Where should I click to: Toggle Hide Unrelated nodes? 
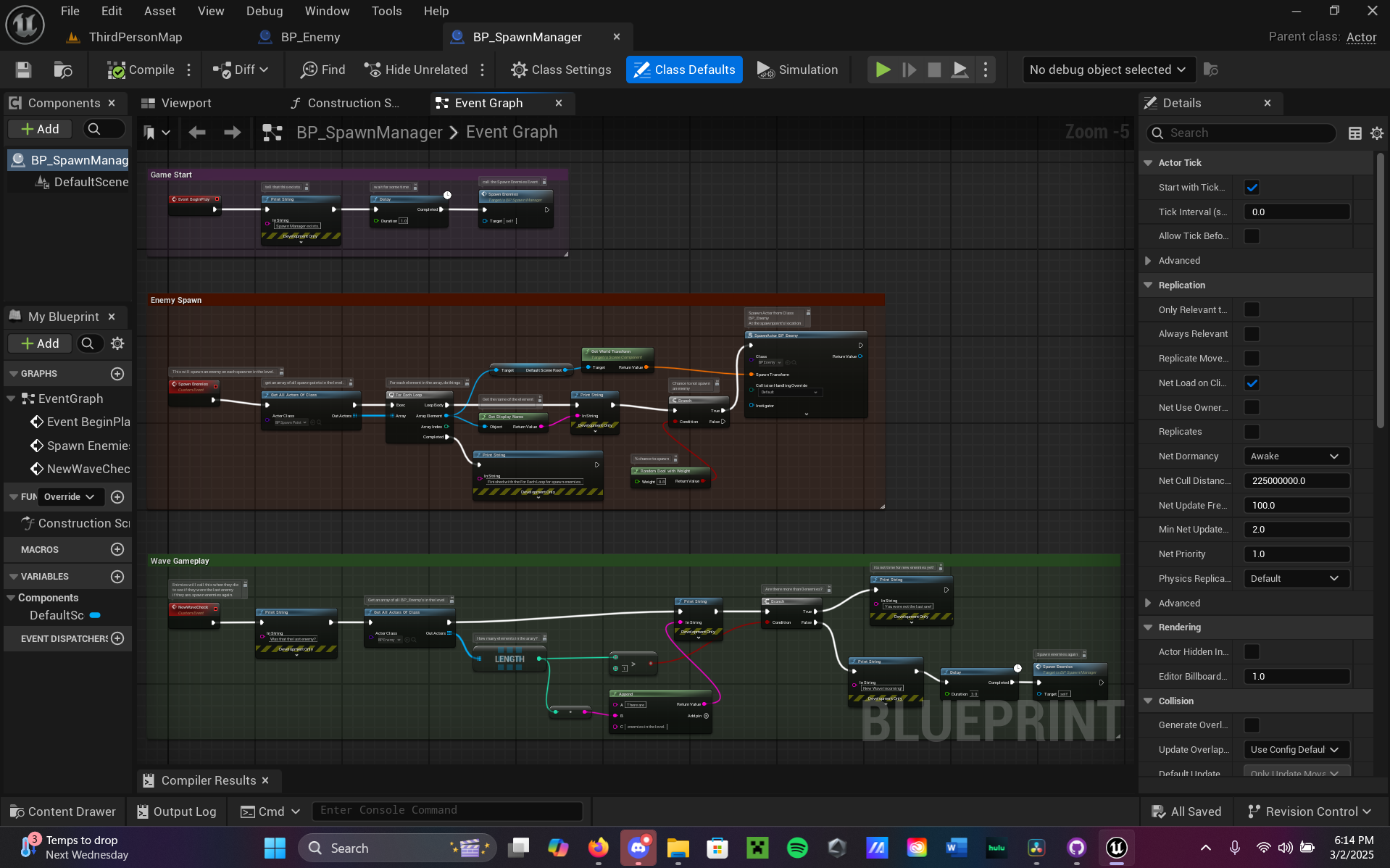coord(416,70)
